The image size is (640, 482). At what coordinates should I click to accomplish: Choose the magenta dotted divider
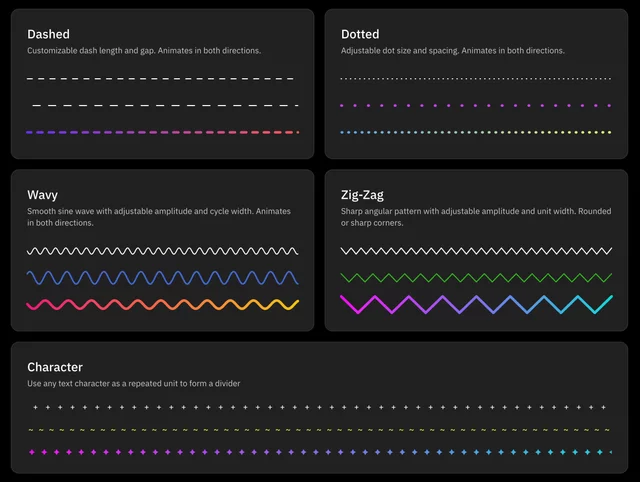(476, 105)
